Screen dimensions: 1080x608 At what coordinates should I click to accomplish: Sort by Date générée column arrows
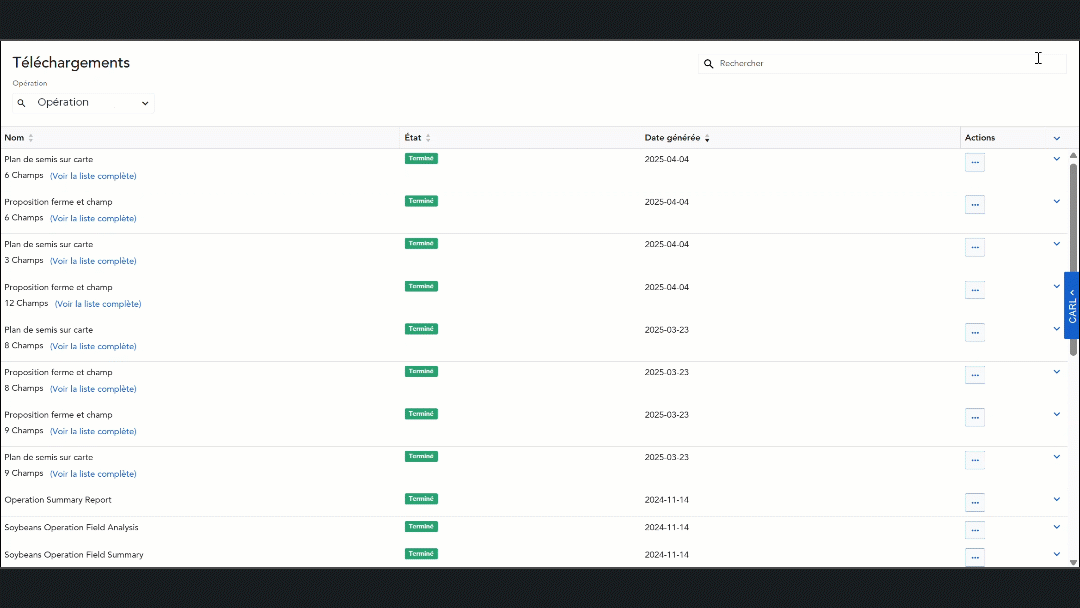click(707, 138)
